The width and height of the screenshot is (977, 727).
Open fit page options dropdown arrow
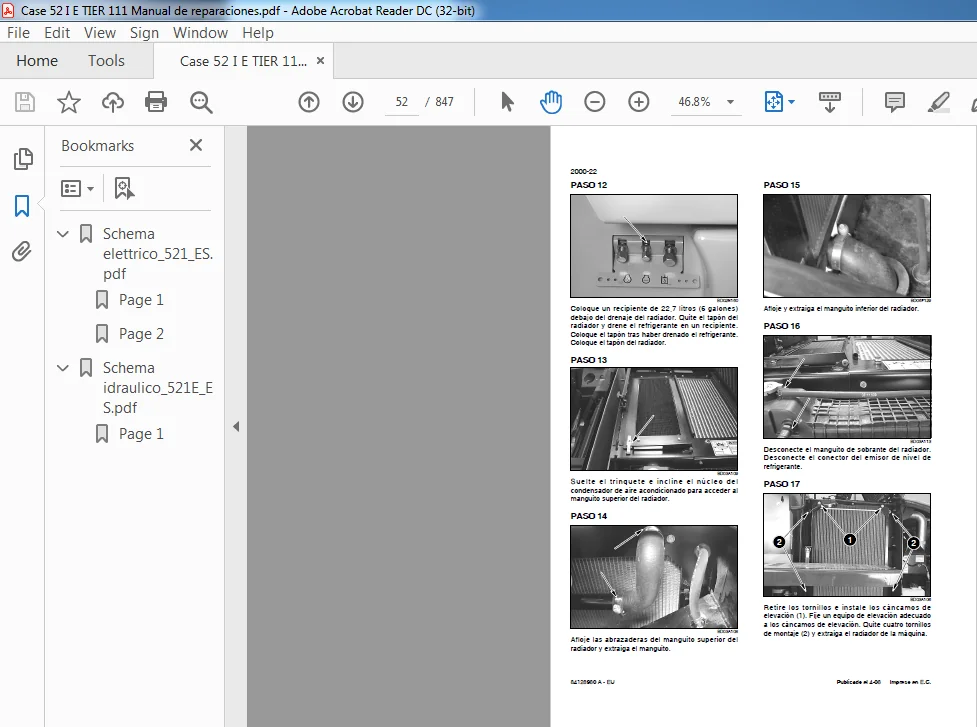[791, 102]
